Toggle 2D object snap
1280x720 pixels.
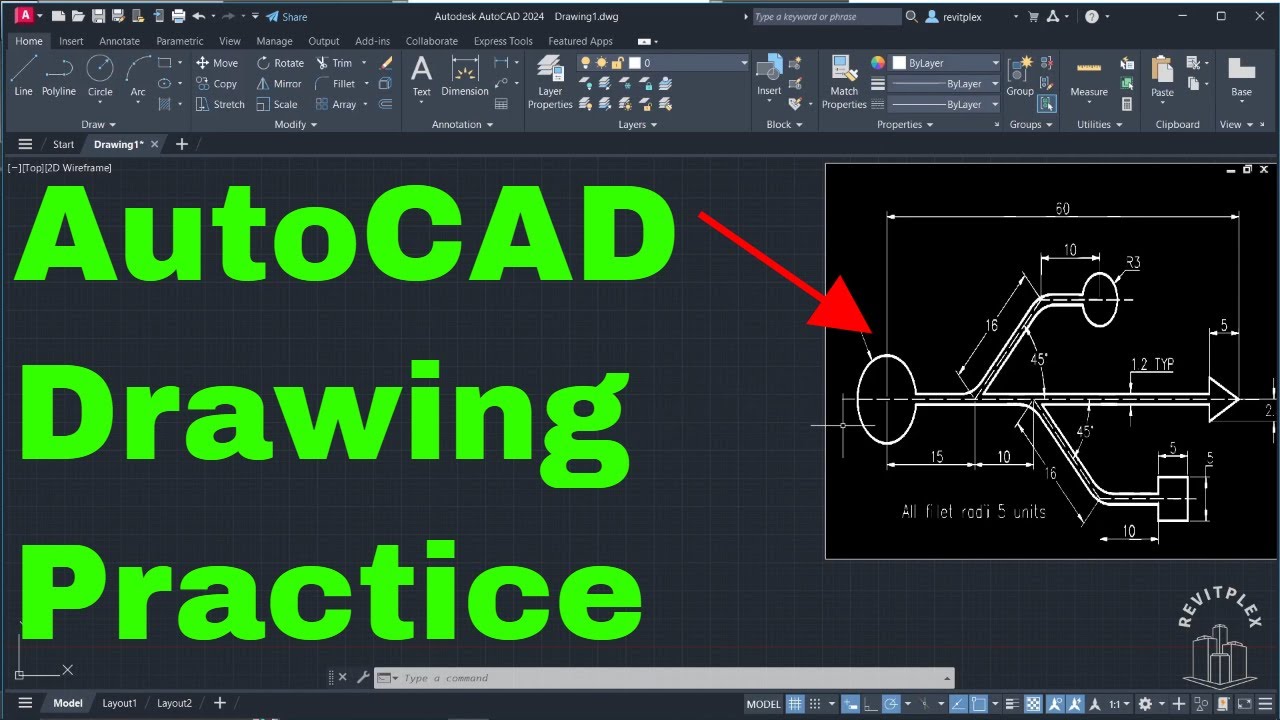(978, 704)
